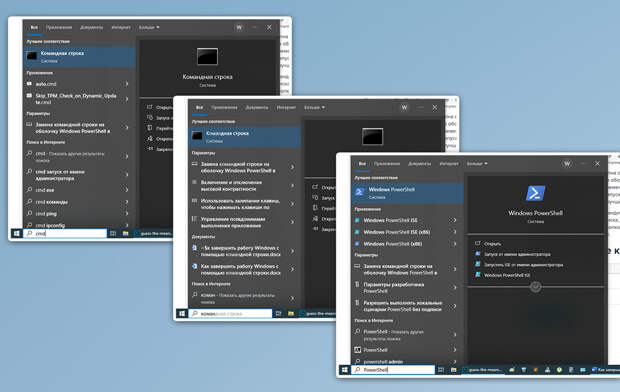Switch to Документы tab in middle search panel
This screenshot has height=392, width=620.
(257, 108)
